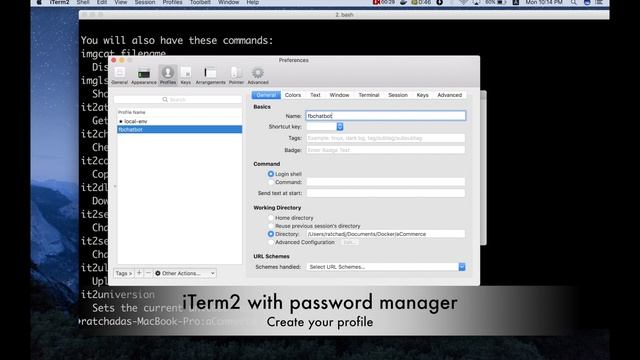The image size is (640, 360).
Task: Click the Profile Name column header
Action: tap(179, 112)
